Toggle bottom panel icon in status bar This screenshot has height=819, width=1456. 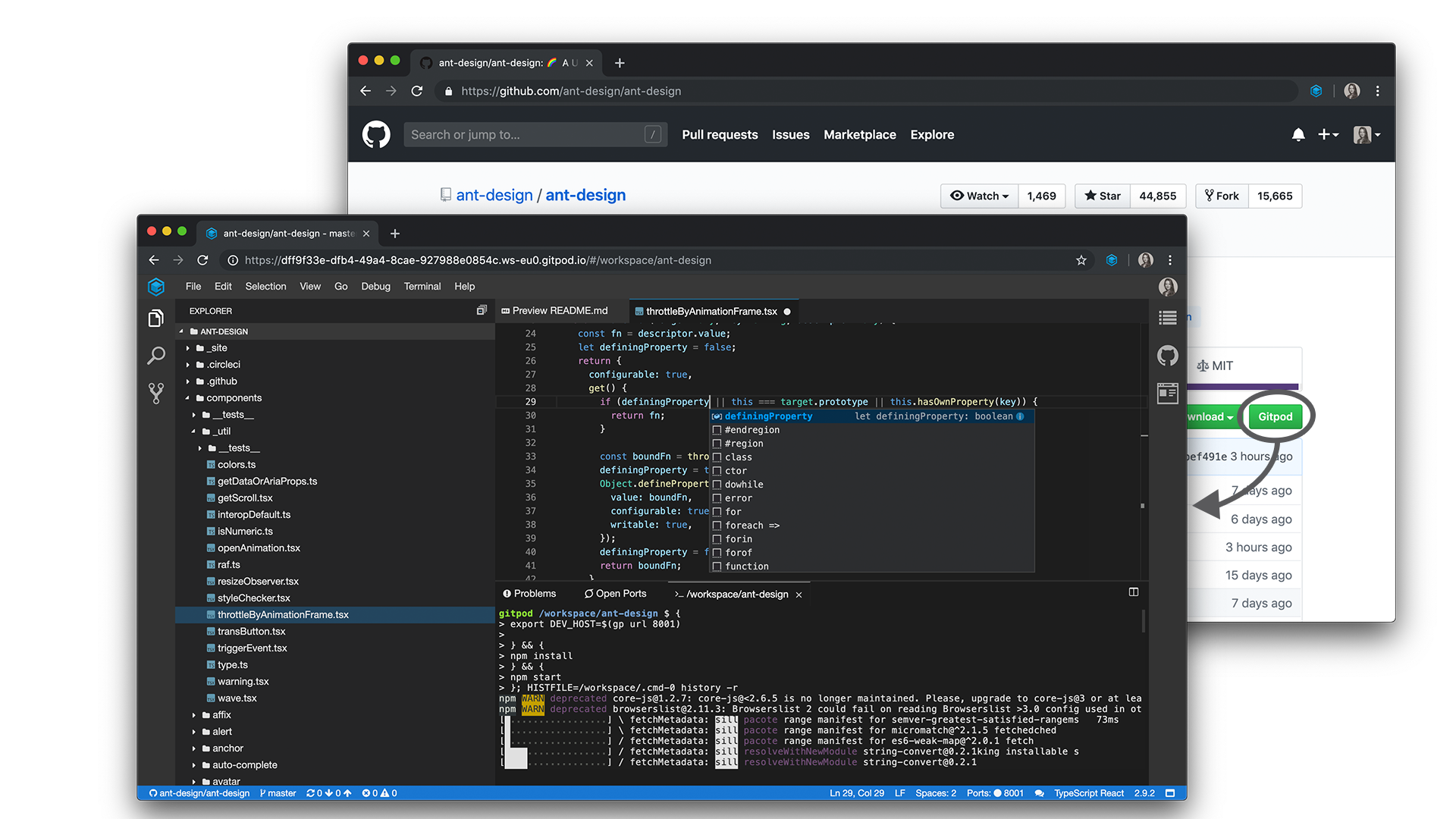point(1170,793)
